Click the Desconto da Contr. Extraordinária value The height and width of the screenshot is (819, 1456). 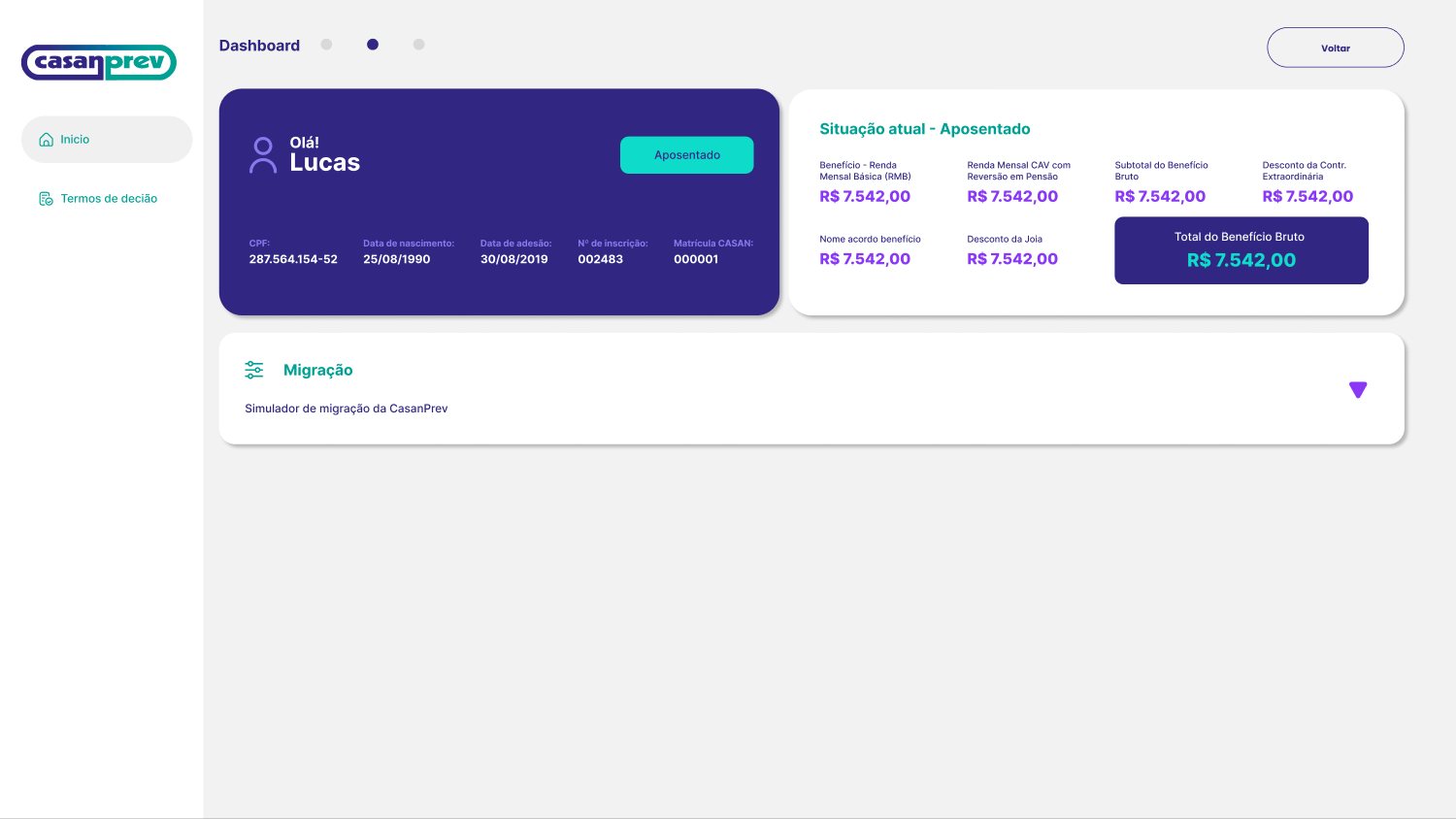1307,196
